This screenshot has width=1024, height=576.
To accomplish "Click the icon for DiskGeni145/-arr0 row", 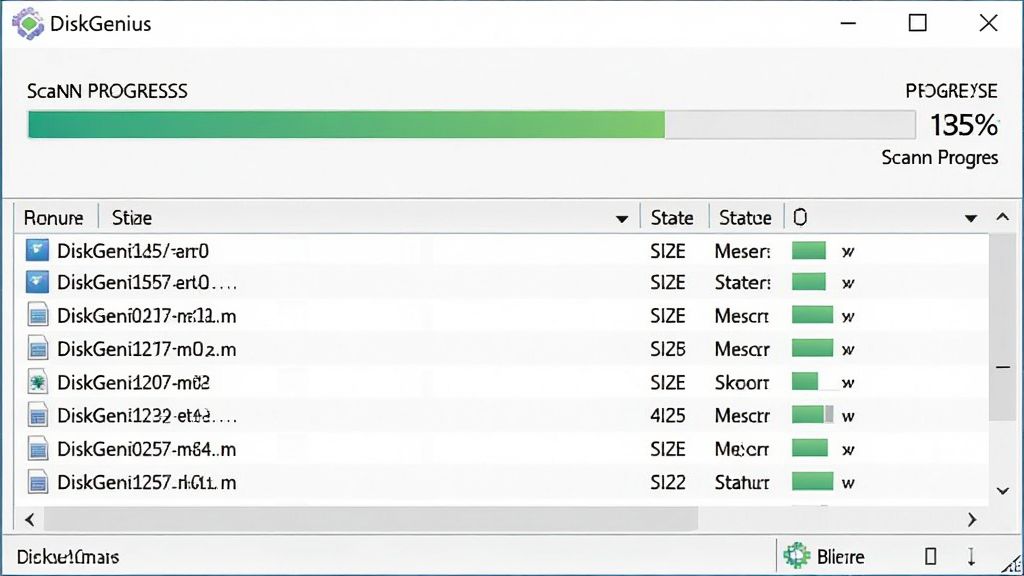I will [x=37, y=250].
